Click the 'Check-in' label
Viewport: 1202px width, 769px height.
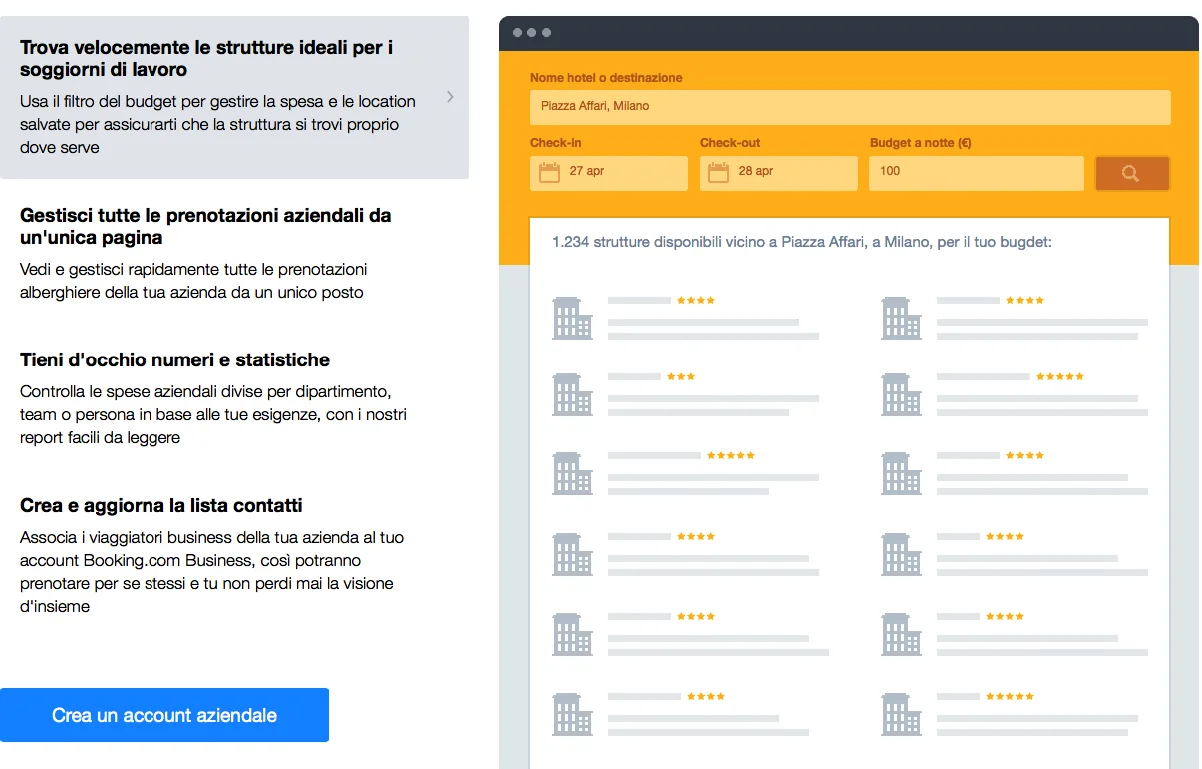(x=556, y=142)
